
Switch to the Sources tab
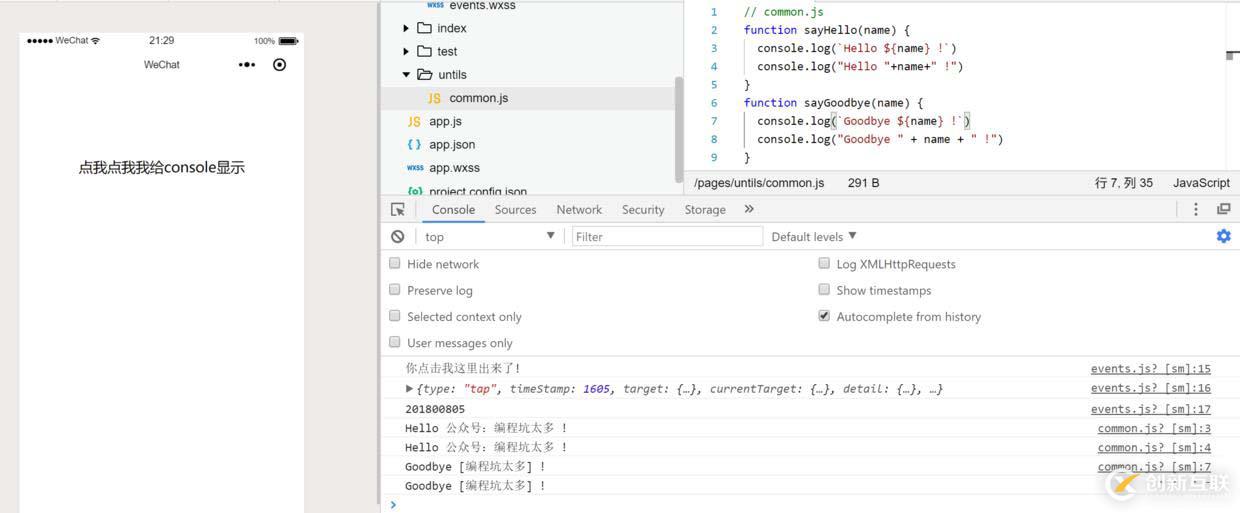tap(516, 210)
